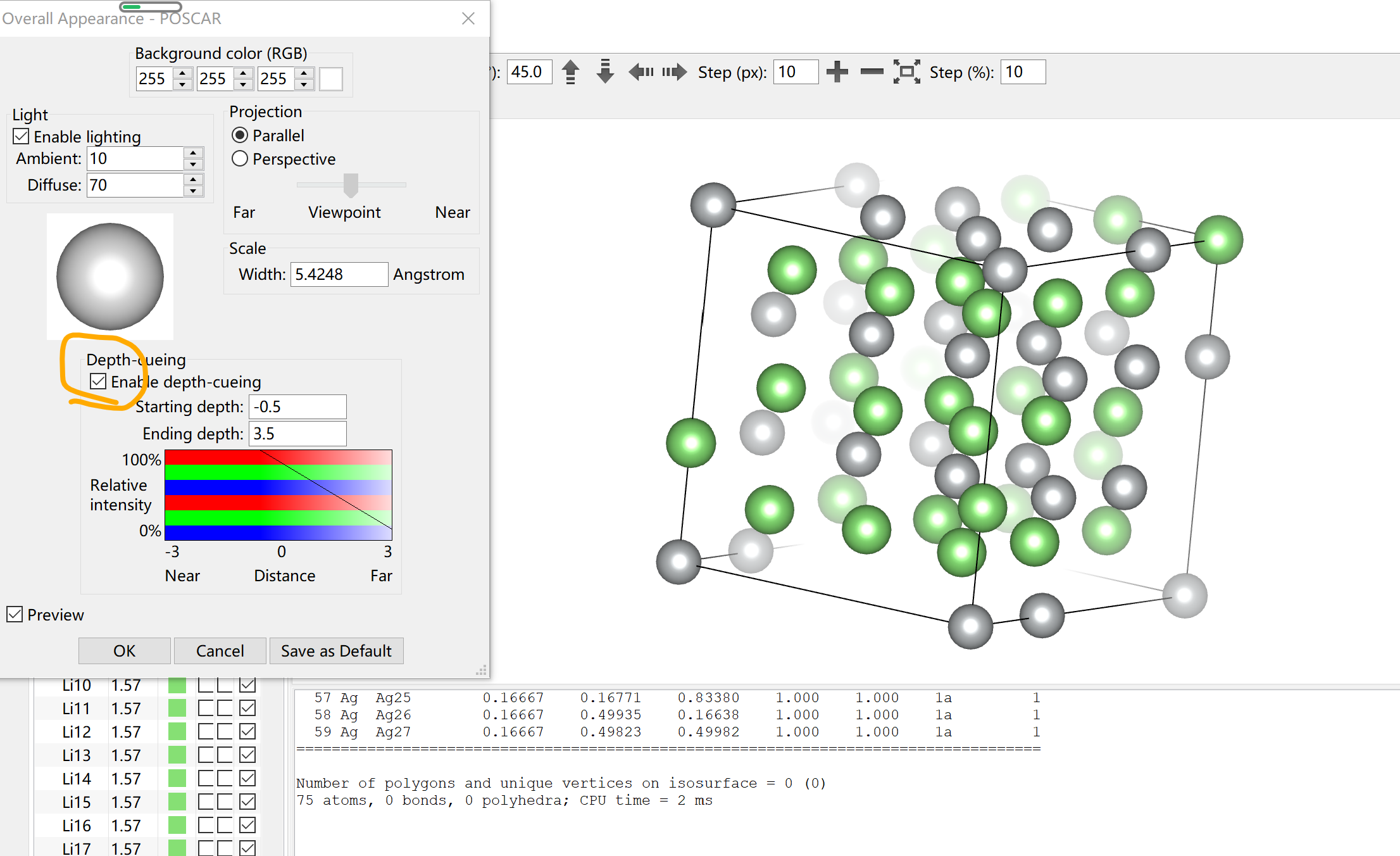Click the move right arrow icon

click(x=674, y=72)
